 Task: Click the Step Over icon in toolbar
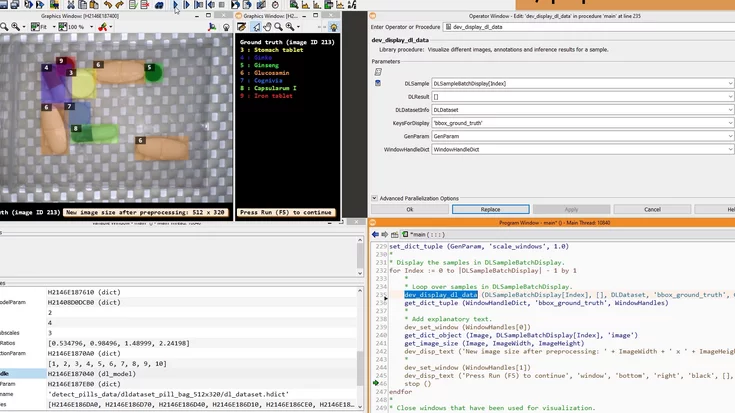(187, 5)
